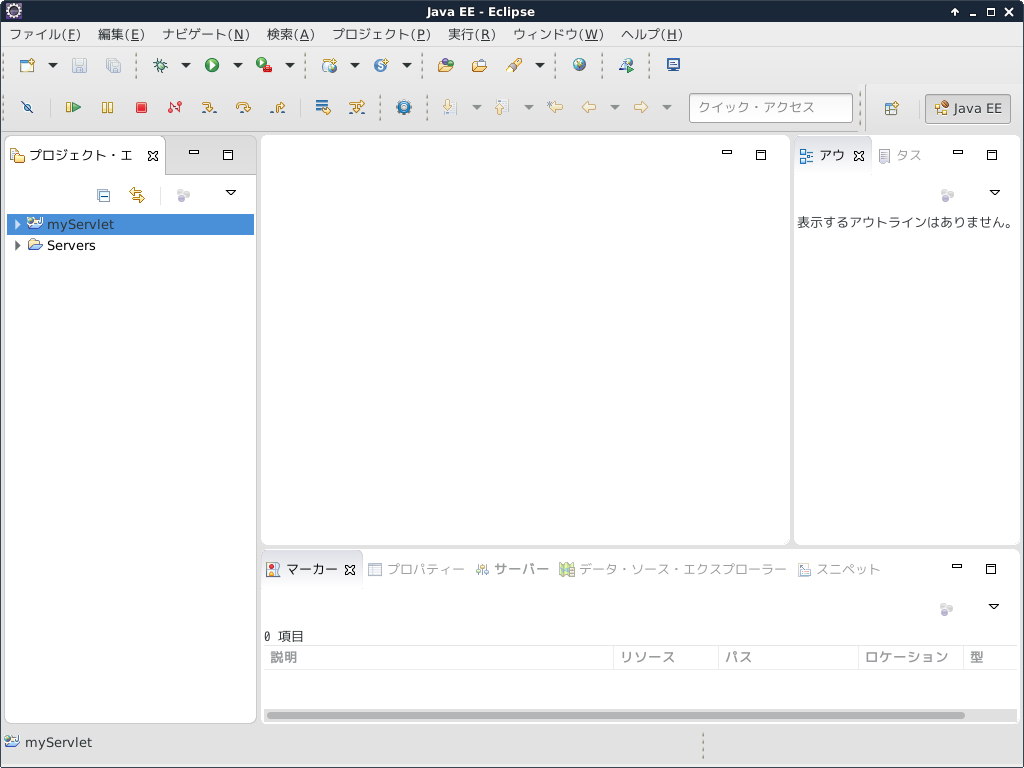Switch to the サーバー tab
1024x768 pixels.
point(512,569)
